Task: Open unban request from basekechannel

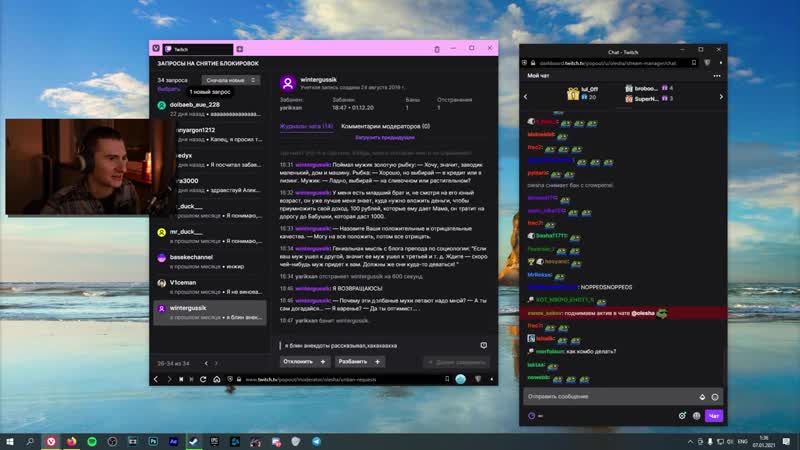Action: (x=210, y=261)
